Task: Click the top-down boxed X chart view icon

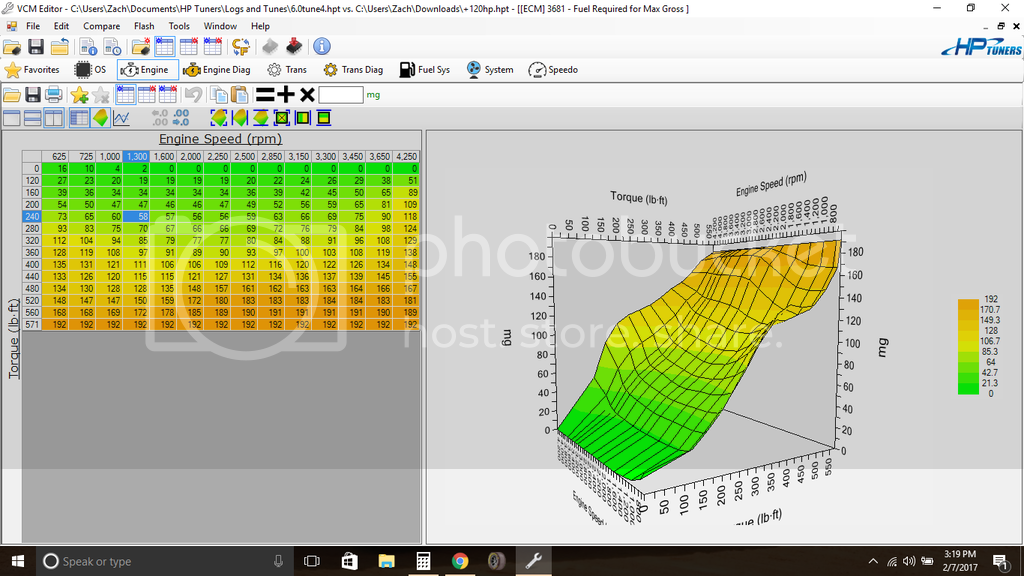Action: pos(281,118)
